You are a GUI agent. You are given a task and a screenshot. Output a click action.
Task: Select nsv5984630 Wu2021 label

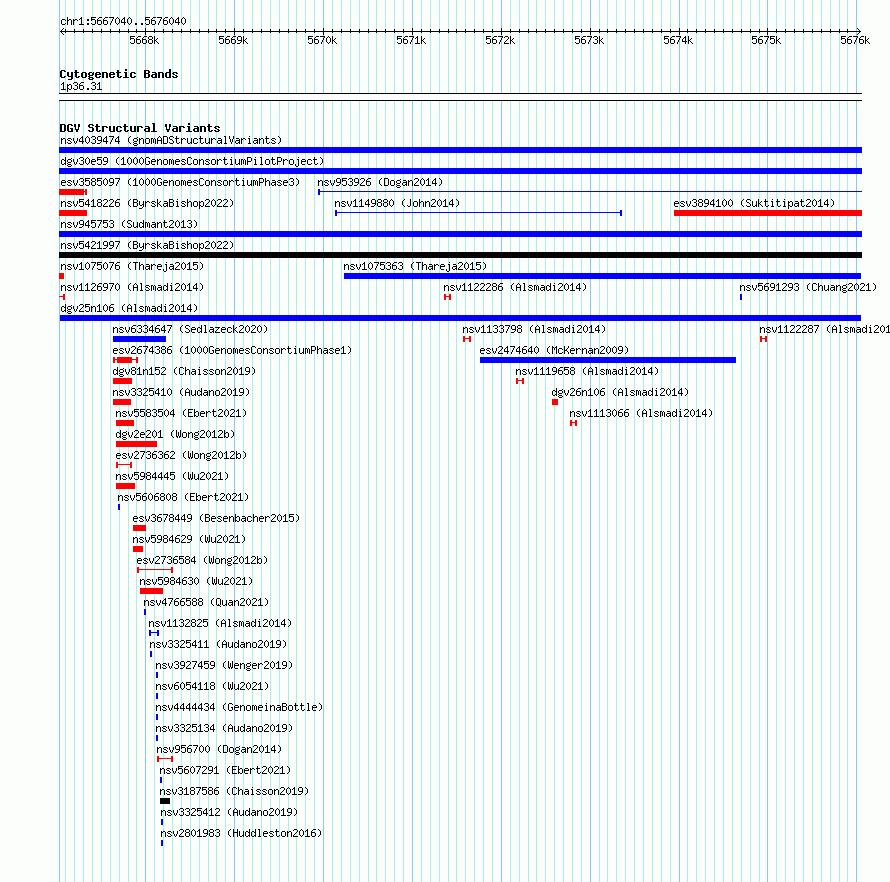[196, 581]
